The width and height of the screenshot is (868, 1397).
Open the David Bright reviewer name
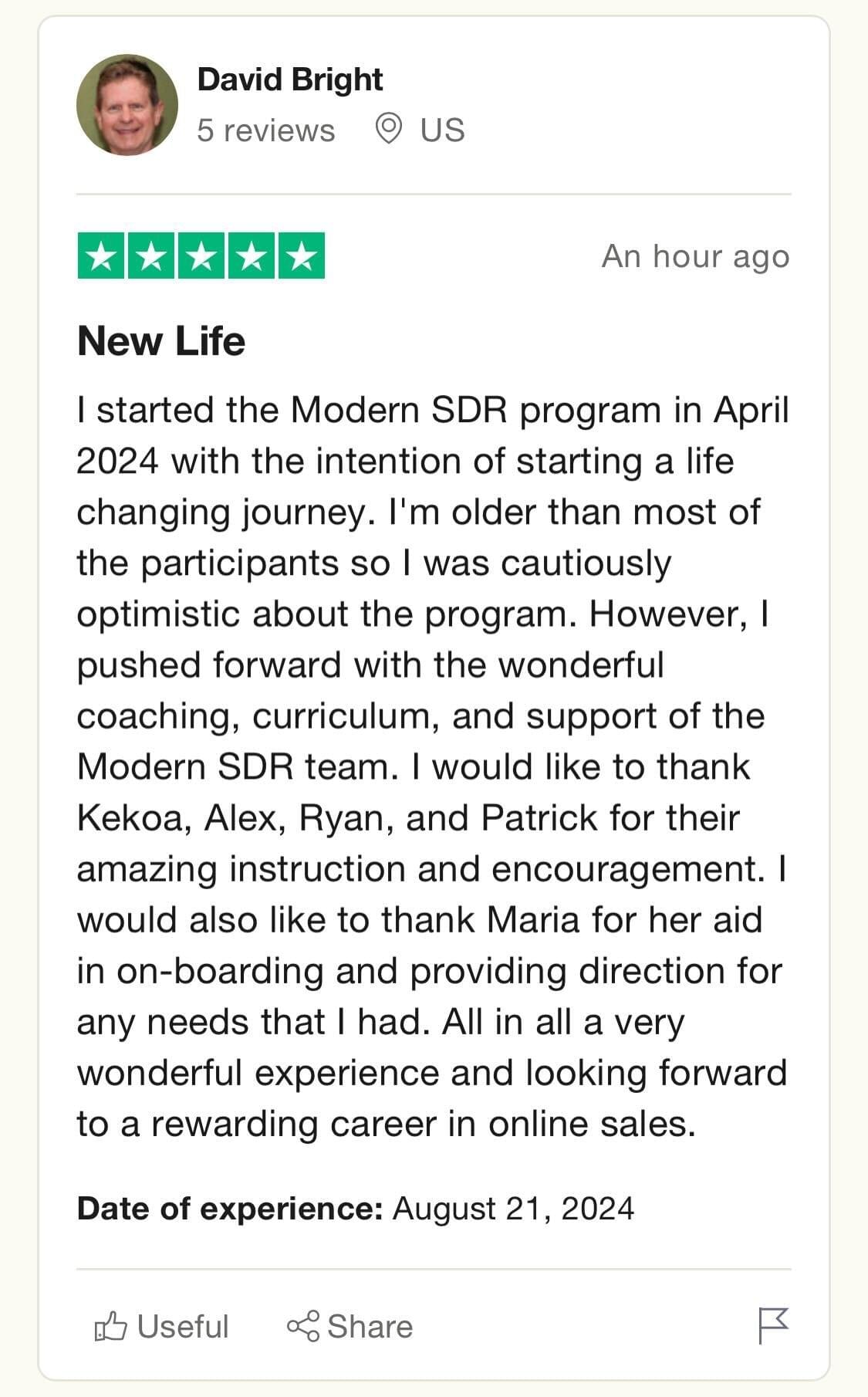[x=290, y=79]
